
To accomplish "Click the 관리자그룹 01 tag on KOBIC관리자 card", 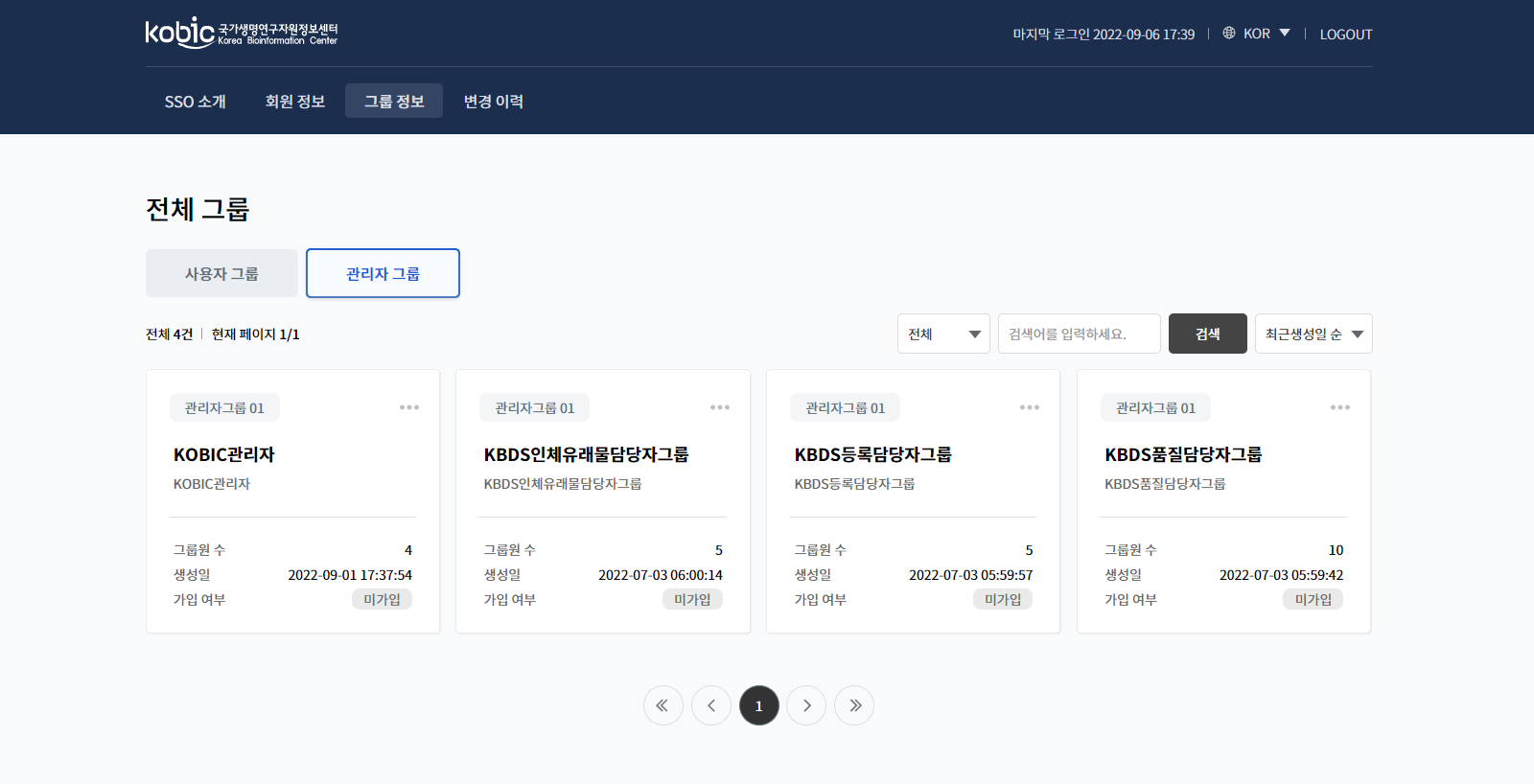I will tap(224, 407).
